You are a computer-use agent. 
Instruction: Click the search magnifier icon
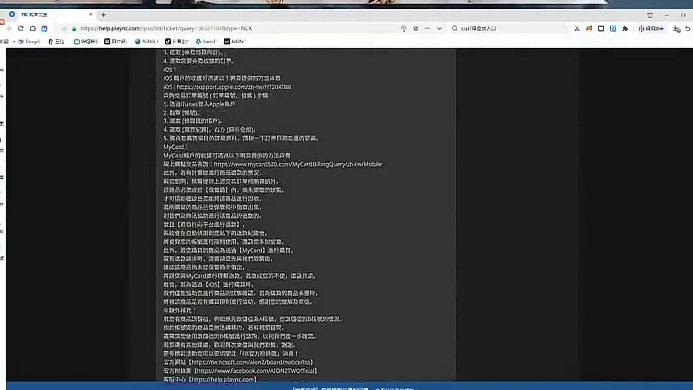[x=454, y=28]
